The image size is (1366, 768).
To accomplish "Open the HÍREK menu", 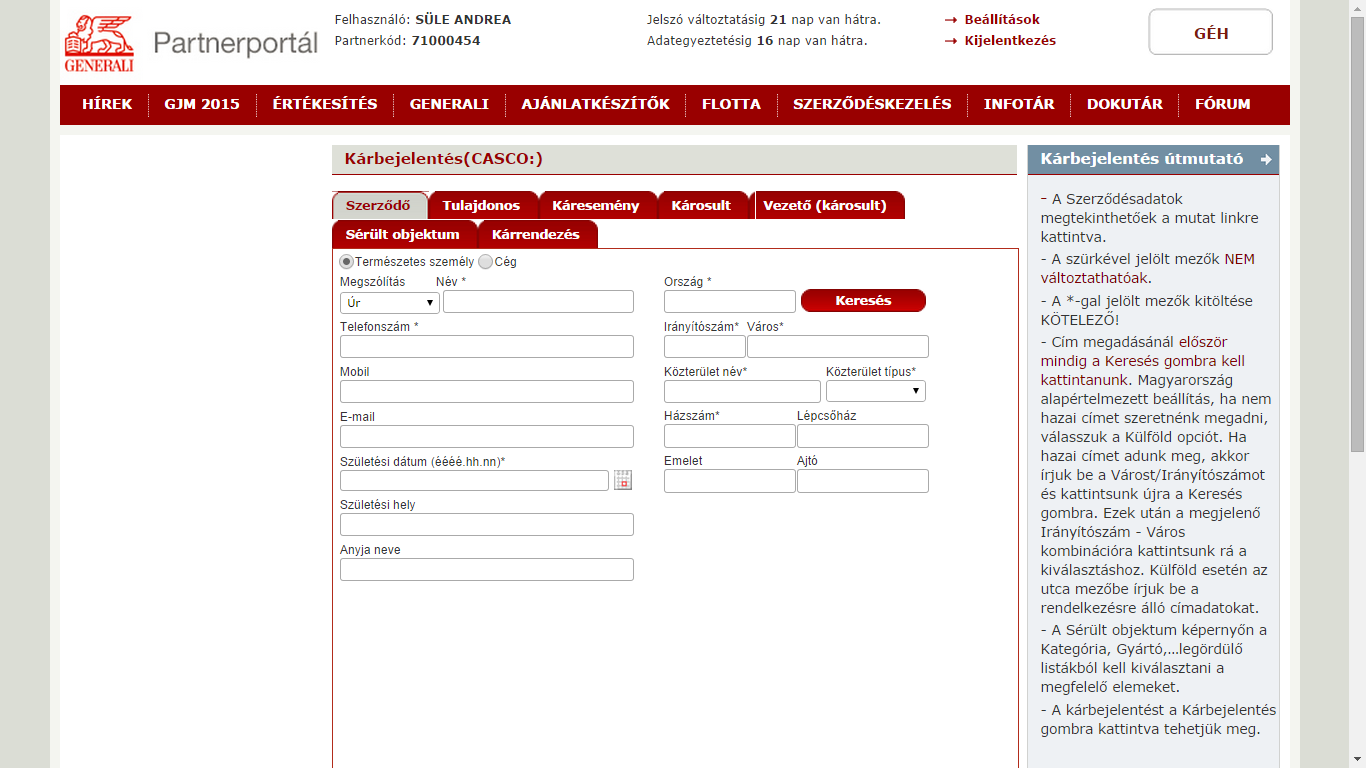I will coord(107,104).
